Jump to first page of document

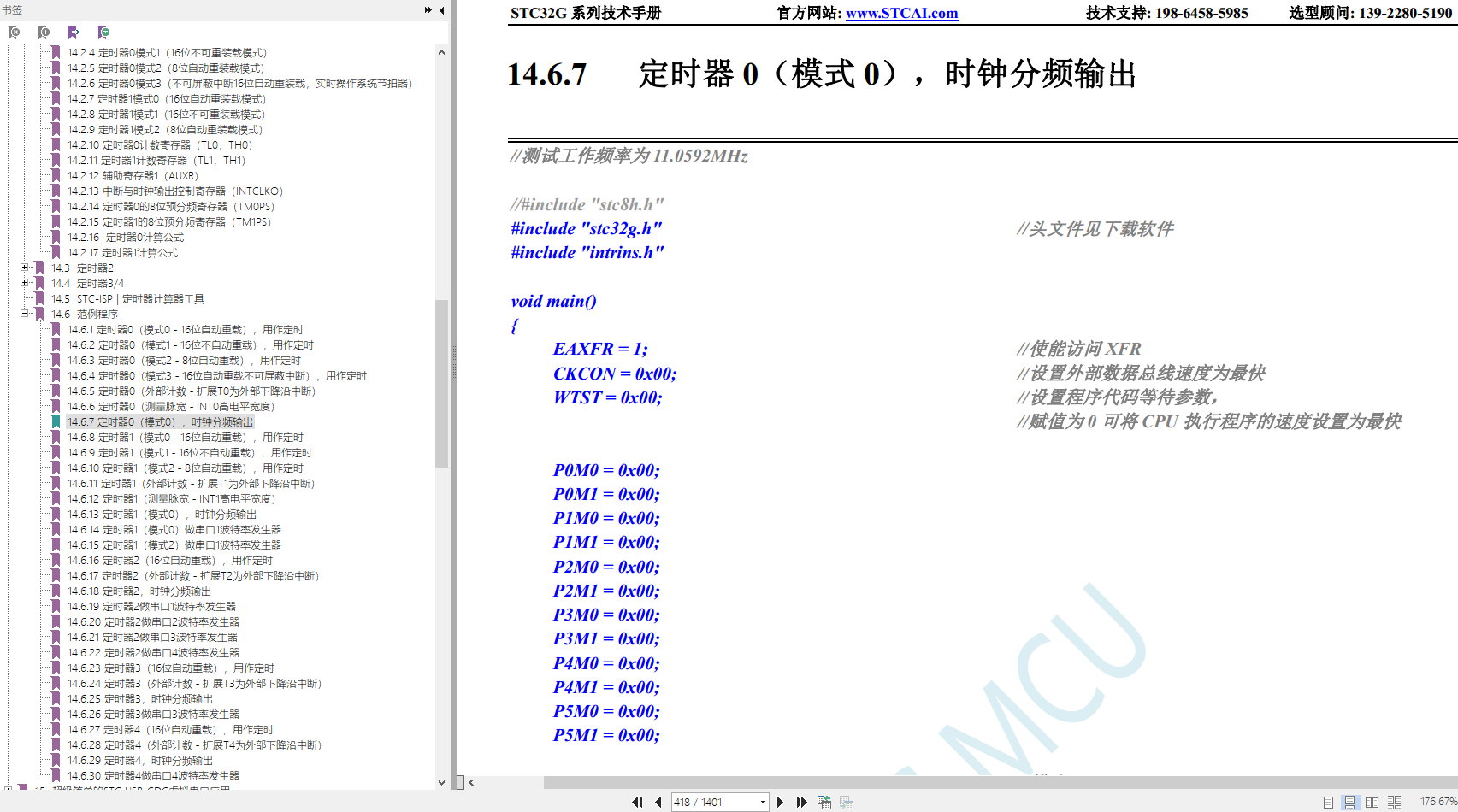(637, 802)
